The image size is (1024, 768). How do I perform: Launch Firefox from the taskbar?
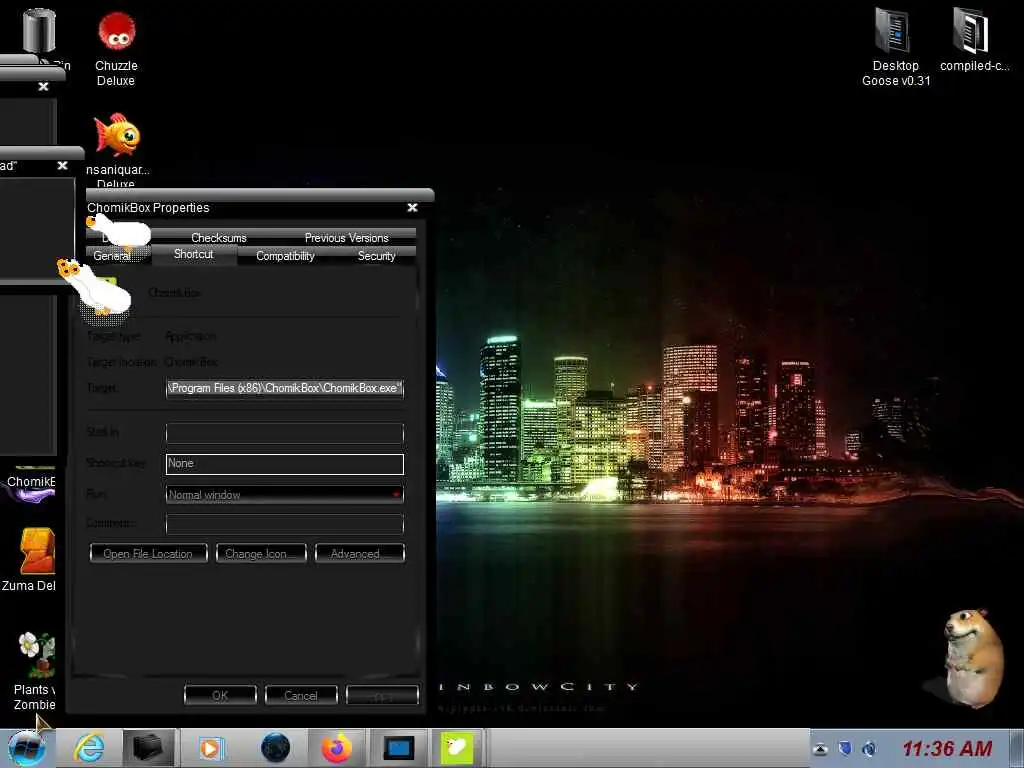[x=336, y=748]
